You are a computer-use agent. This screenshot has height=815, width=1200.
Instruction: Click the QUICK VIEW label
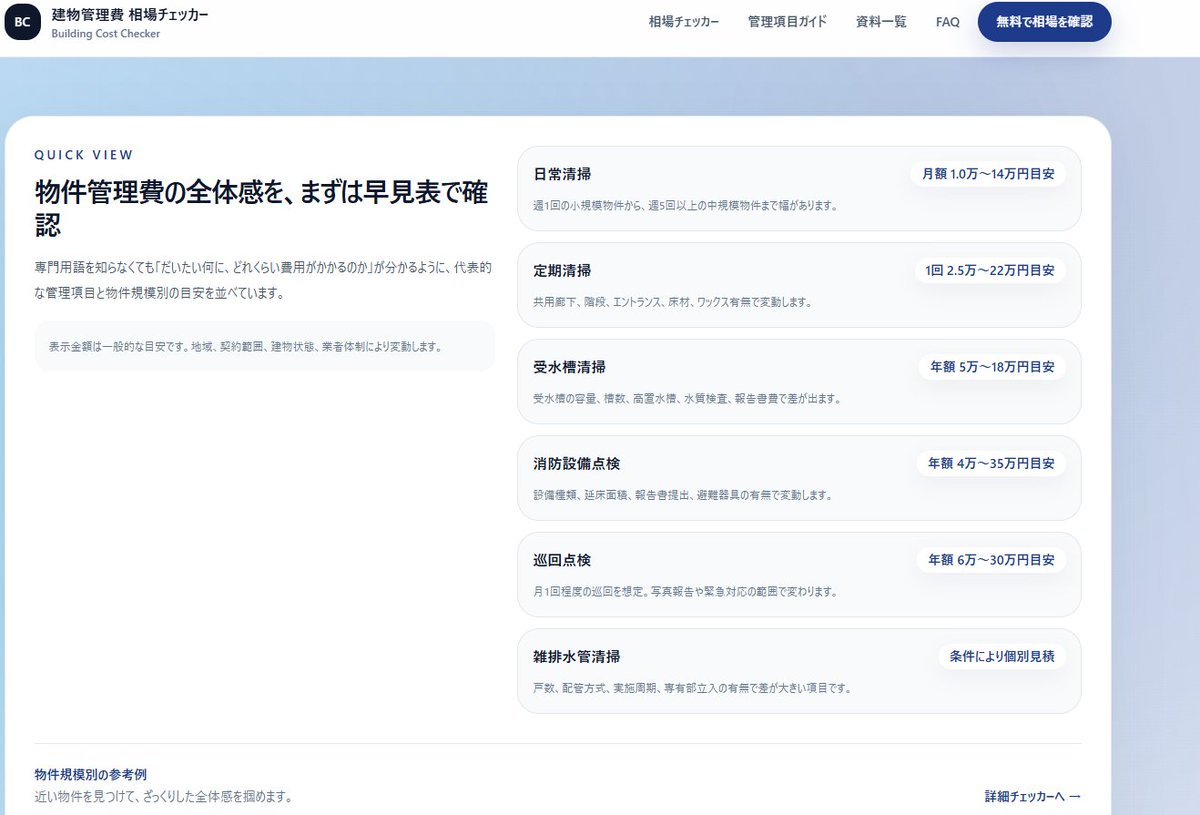coord(84,155)
